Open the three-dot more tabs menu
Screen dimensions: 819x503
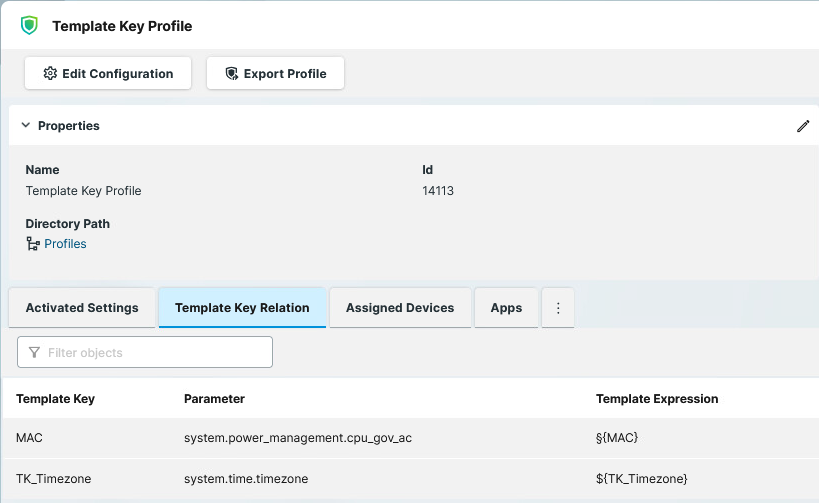[558, 308]
